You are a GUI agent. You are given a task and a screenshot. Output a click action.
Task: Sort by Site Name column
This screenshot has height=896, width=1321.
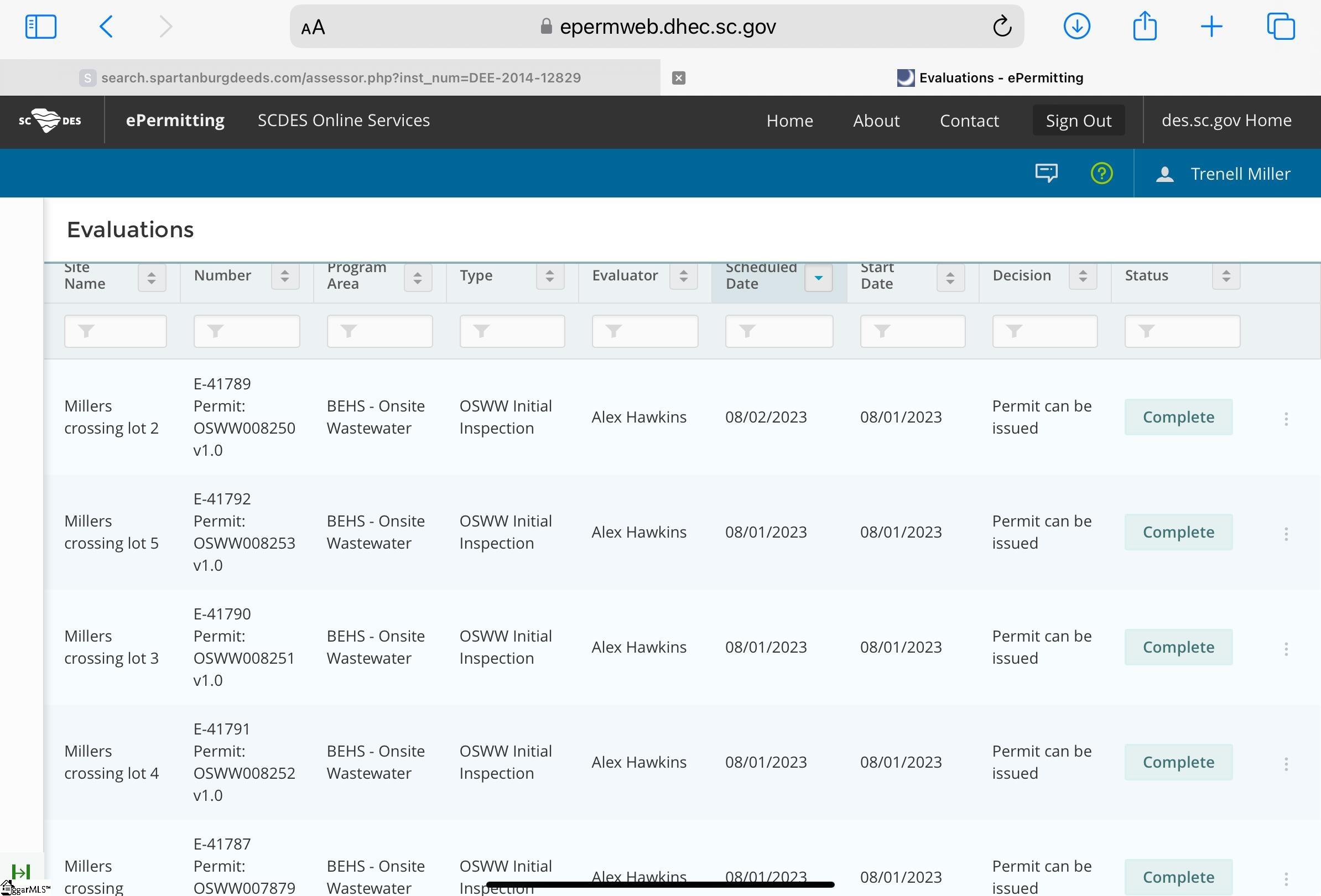click(152, 278)
